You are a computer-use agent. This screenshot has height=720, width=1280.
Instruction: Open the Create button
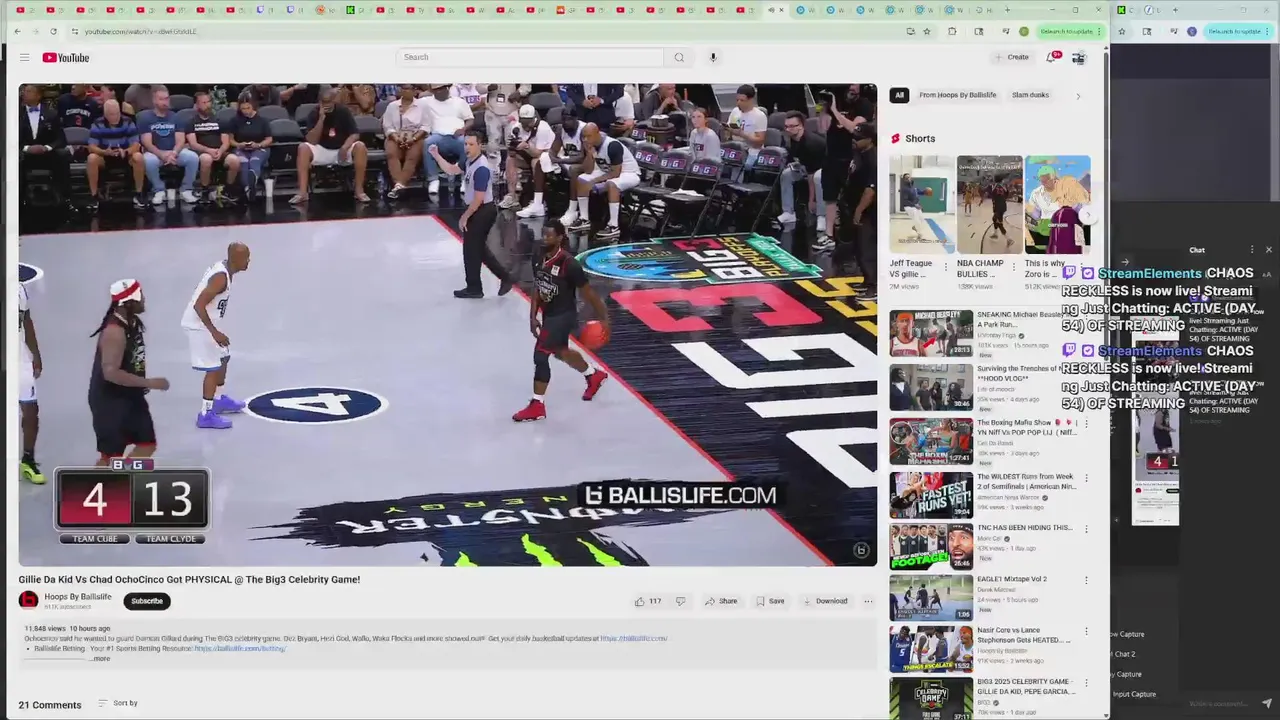click(x=1012, y=57)
